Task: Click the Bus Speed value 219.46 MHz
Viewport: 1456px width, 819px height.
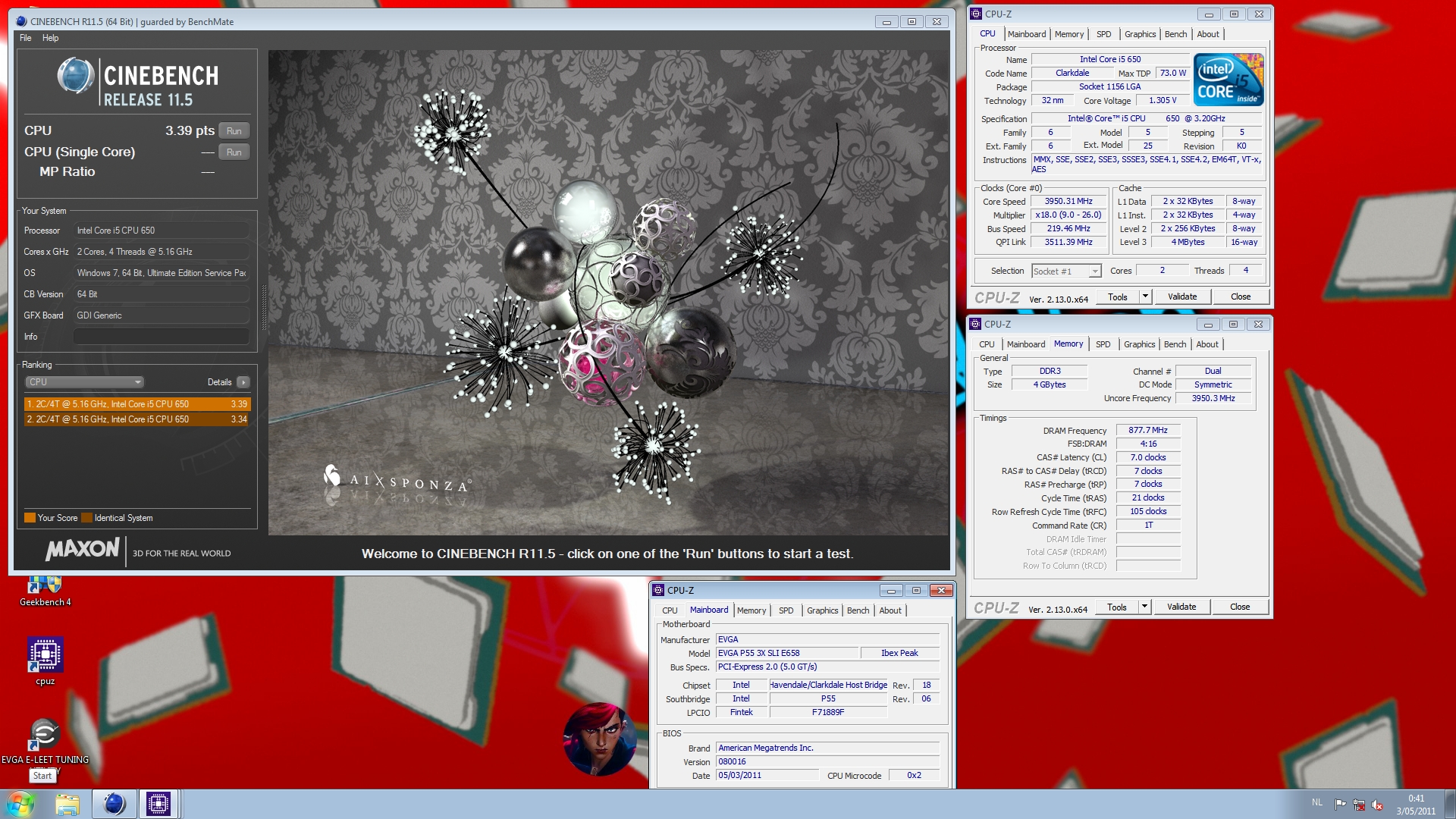Action: pos(1068,229)
